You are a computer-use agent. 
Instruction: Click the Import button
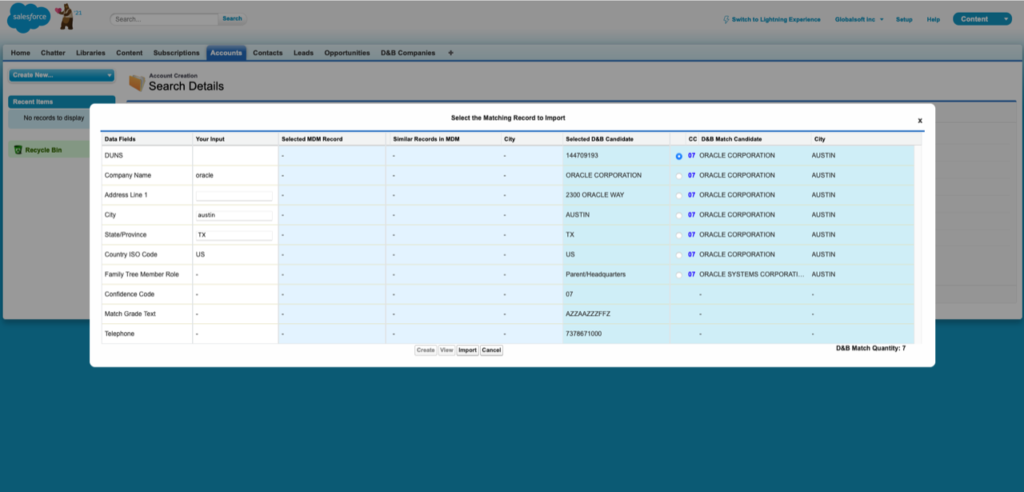pyautogui.click(x=467, y=350)
